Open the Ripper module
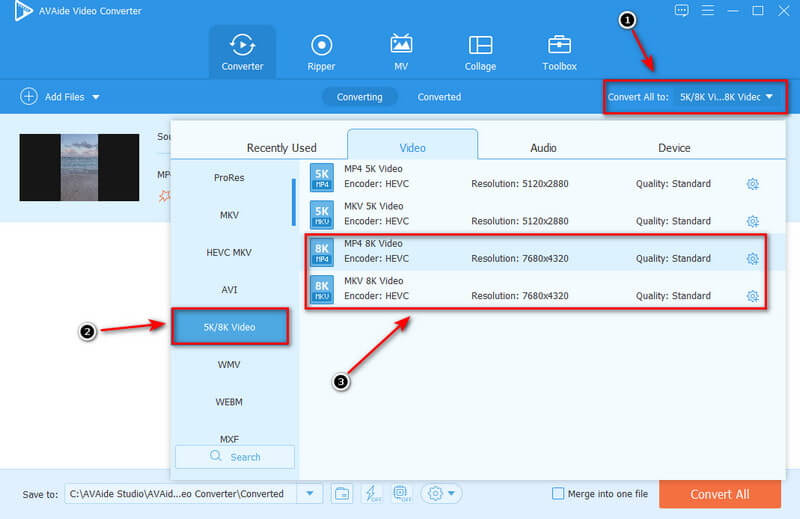 click(321, 52)
